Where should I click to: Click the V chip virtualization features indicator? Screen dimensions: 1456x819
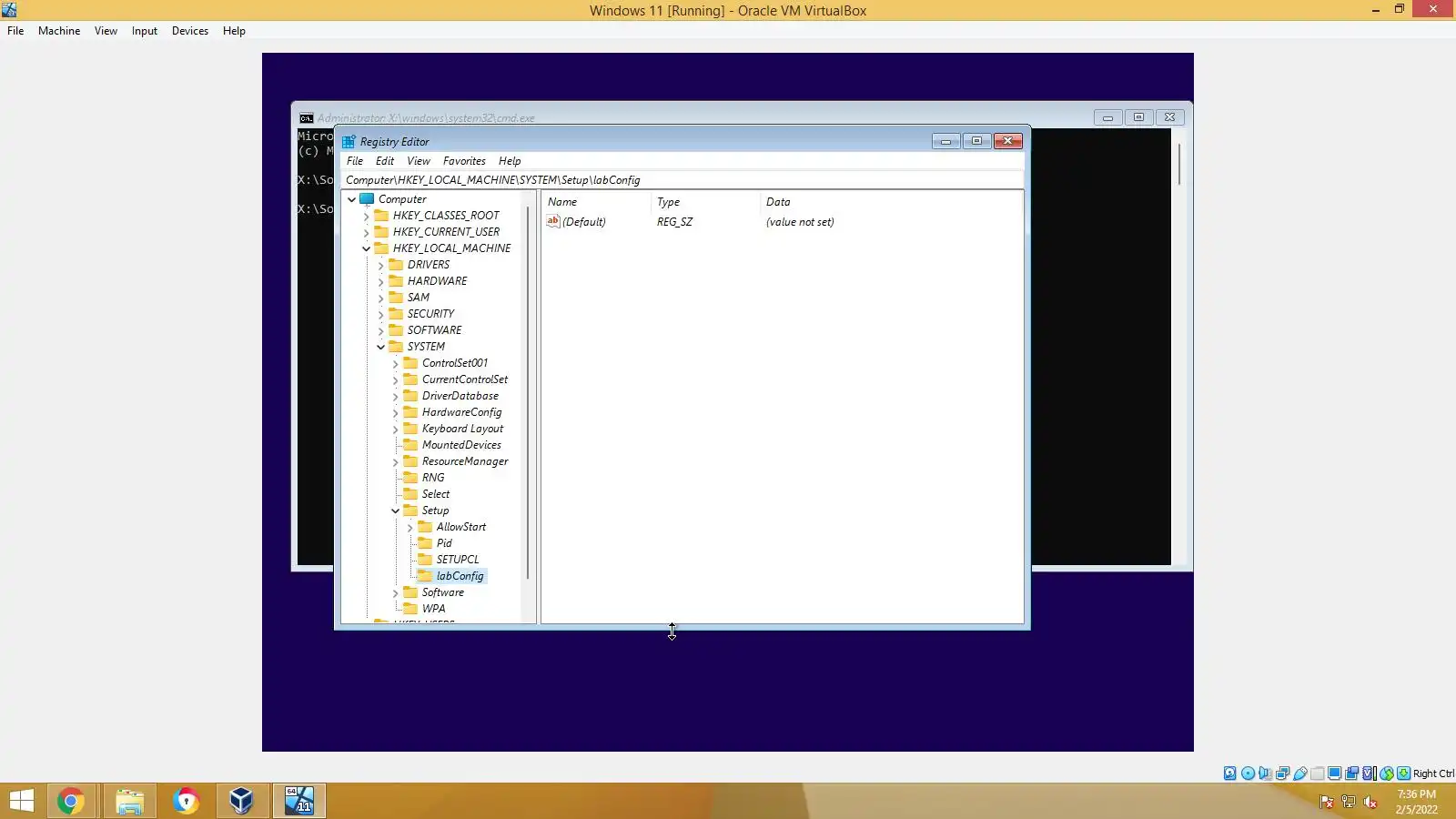pos(1369,773)
